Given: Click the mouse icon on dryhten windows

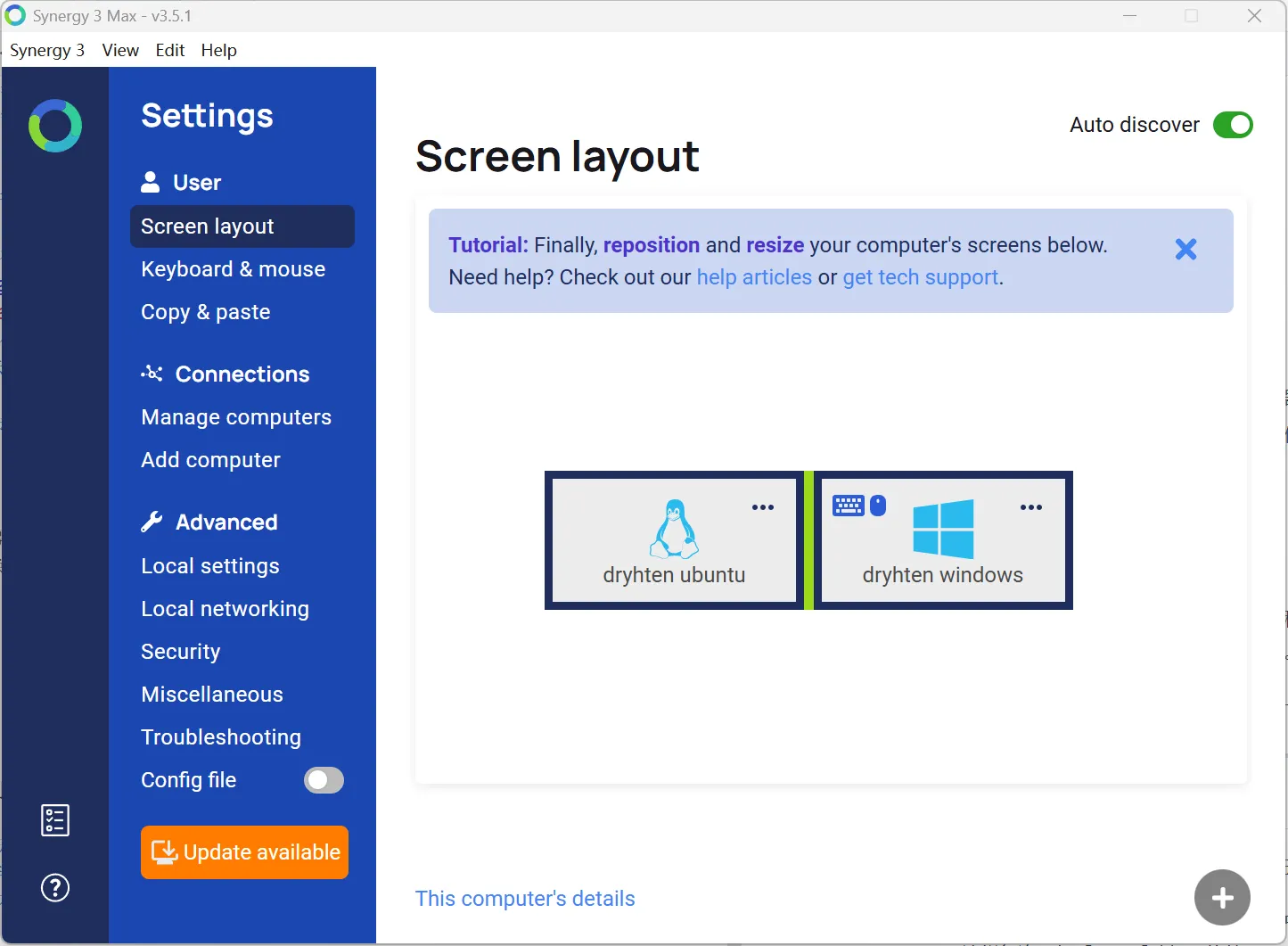Looking at the screenshot, I should (878, 506).
